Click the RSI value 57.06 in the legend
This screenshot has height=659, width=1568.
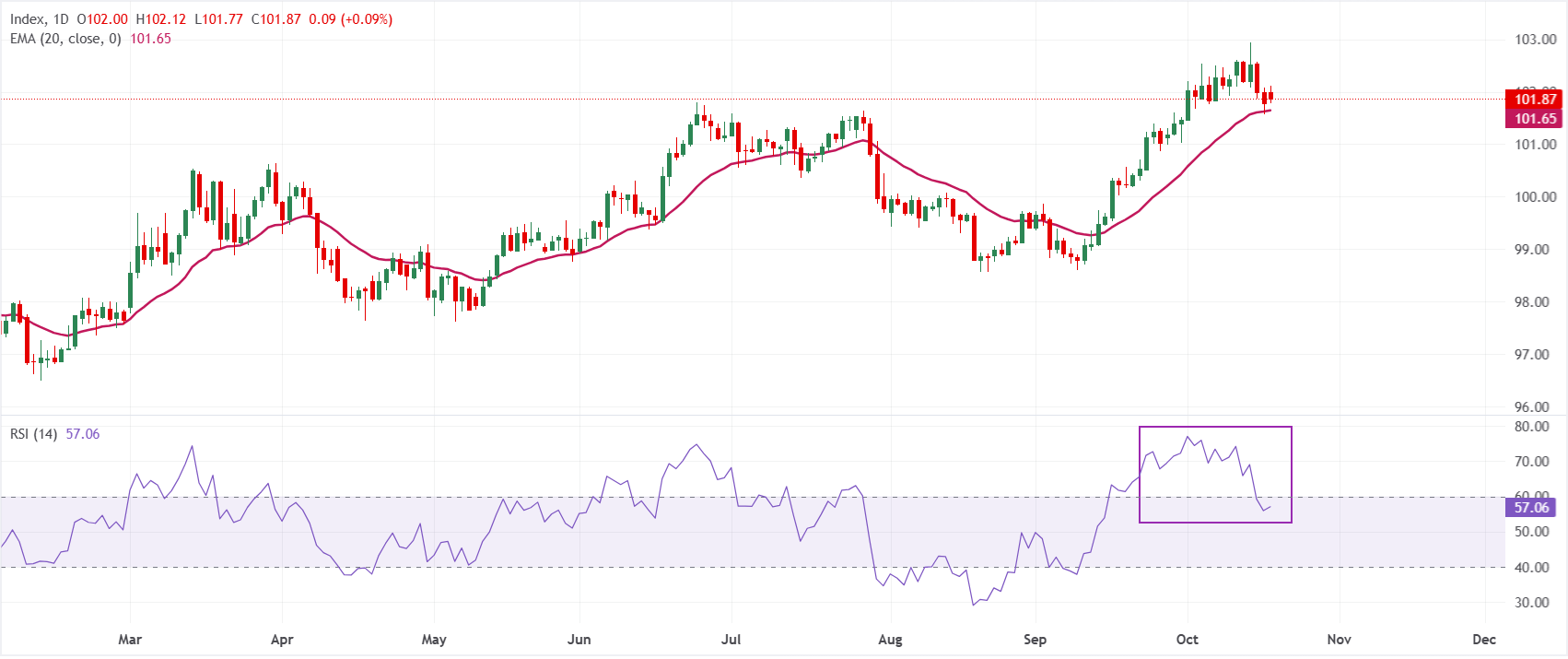tap(83, 433)
